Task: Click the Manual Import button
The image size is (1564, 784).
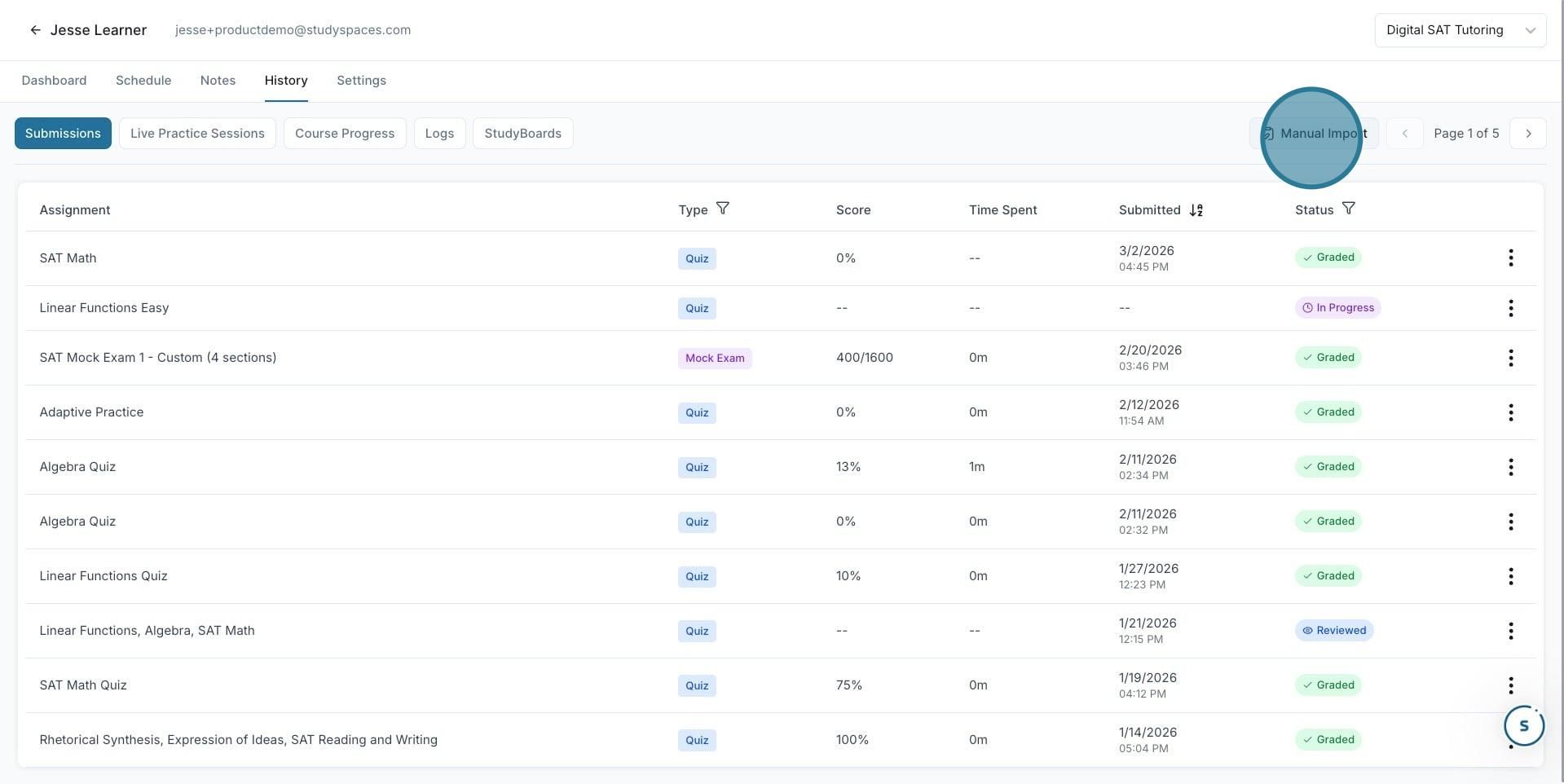Action: click(x=1314, y=134)
